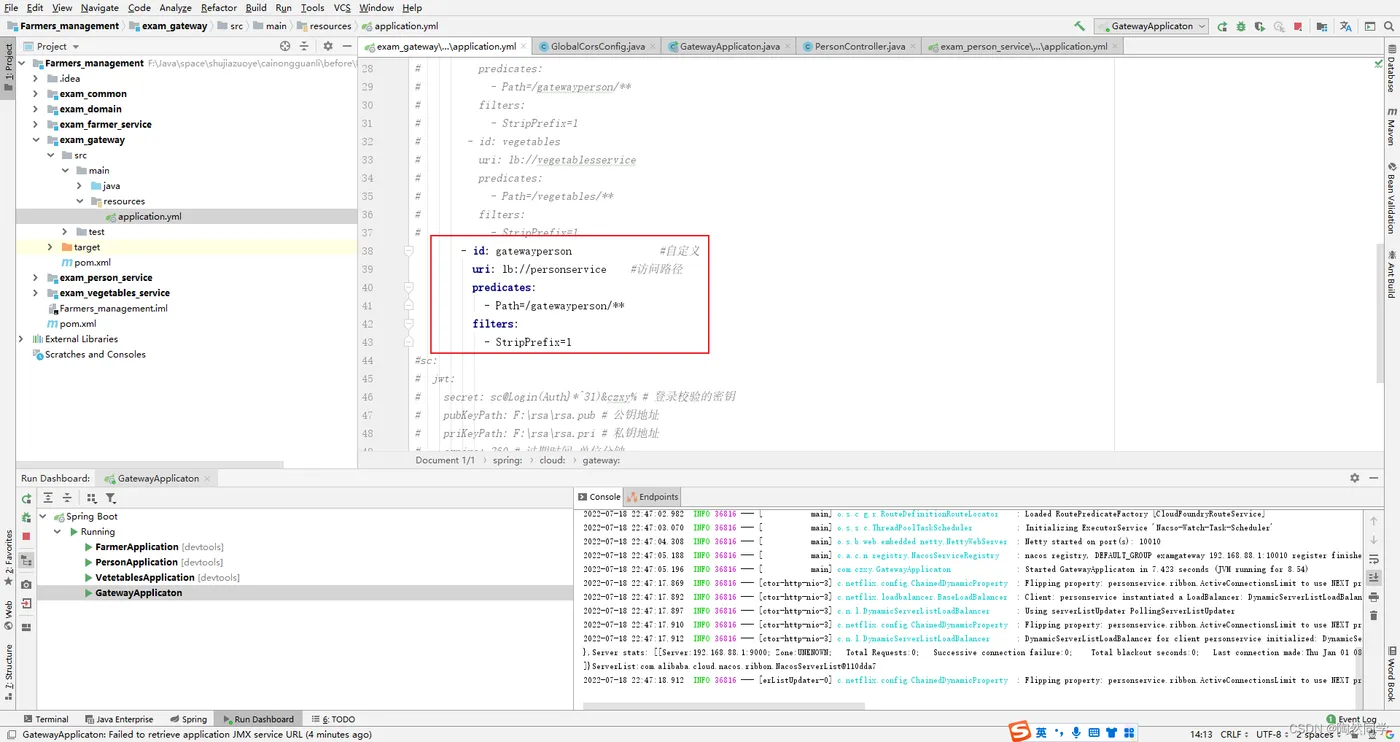Collapse the Running node in dashboard
Viewport: 1400px width, 742px height.
(58, 532)
